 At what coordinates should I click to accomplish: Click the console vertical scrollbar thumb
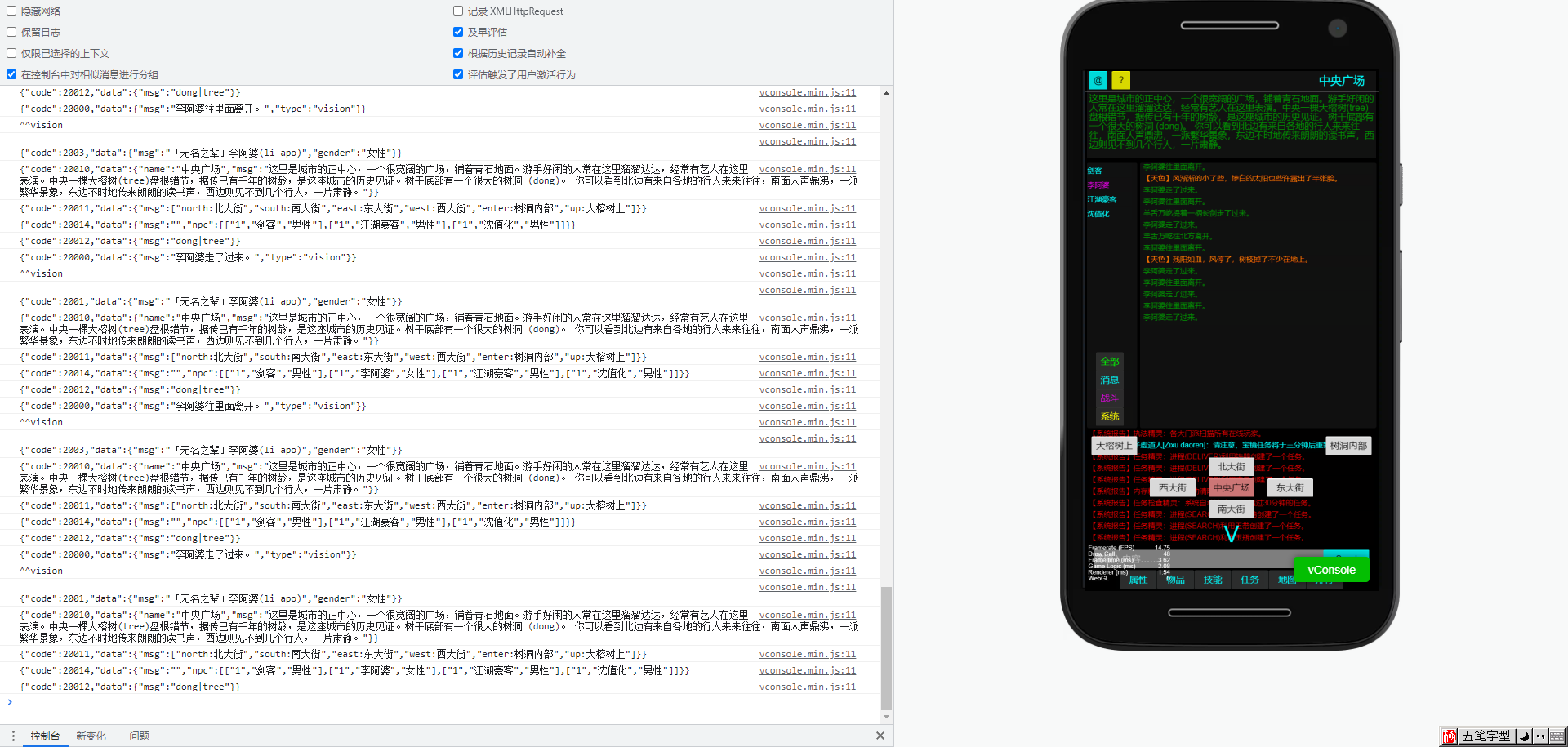[x=886, y=648]
